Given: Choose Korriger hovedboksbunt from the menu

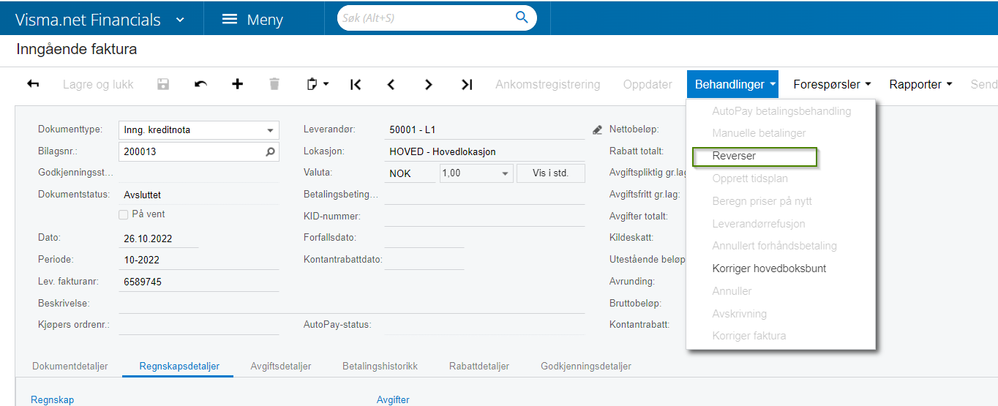Looking at the screenshot, I should tap(769, 269).
